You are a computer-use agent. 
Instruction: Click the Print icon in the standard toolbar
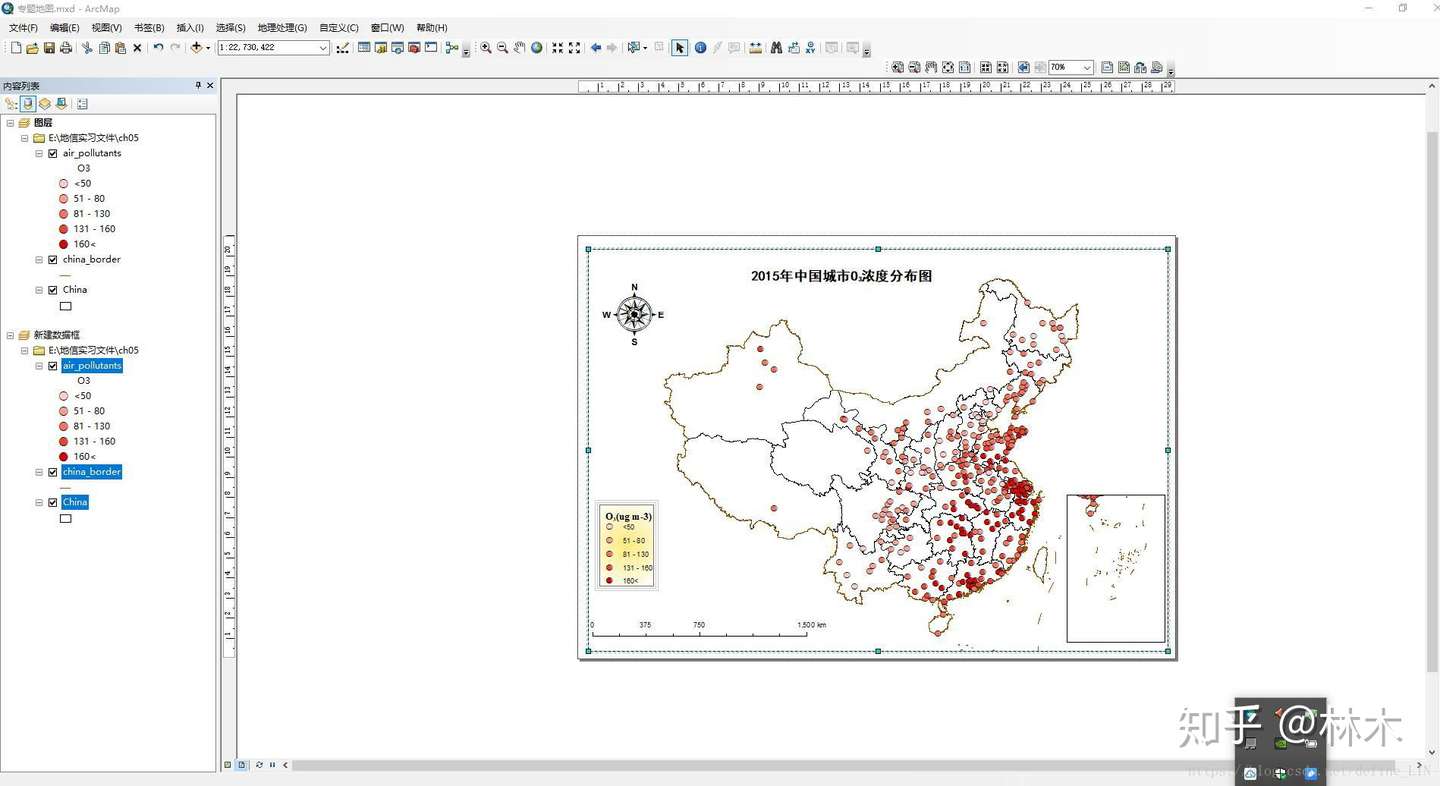click(66, 48)
